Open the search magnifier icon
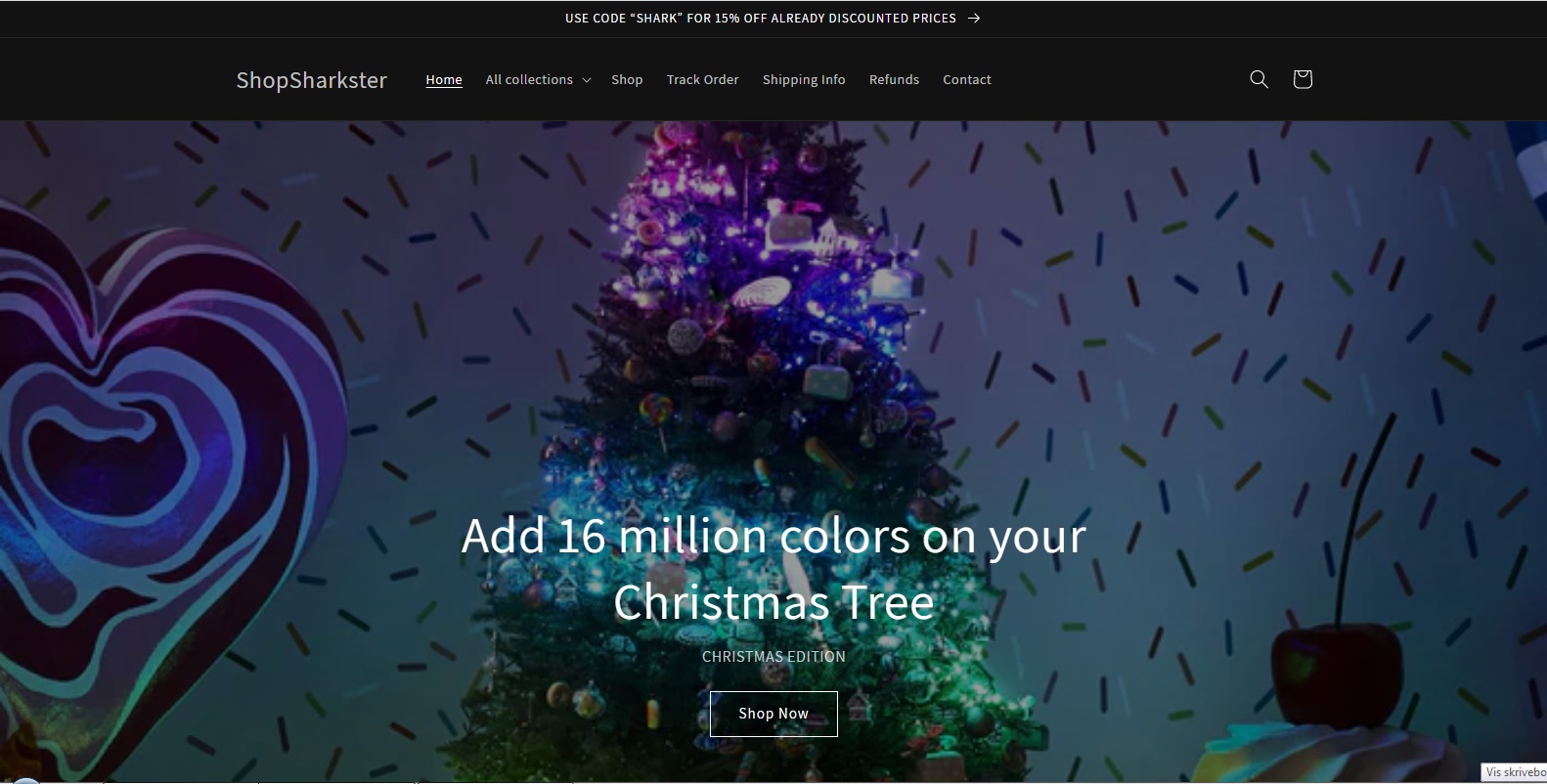 tap(1259, 79)
